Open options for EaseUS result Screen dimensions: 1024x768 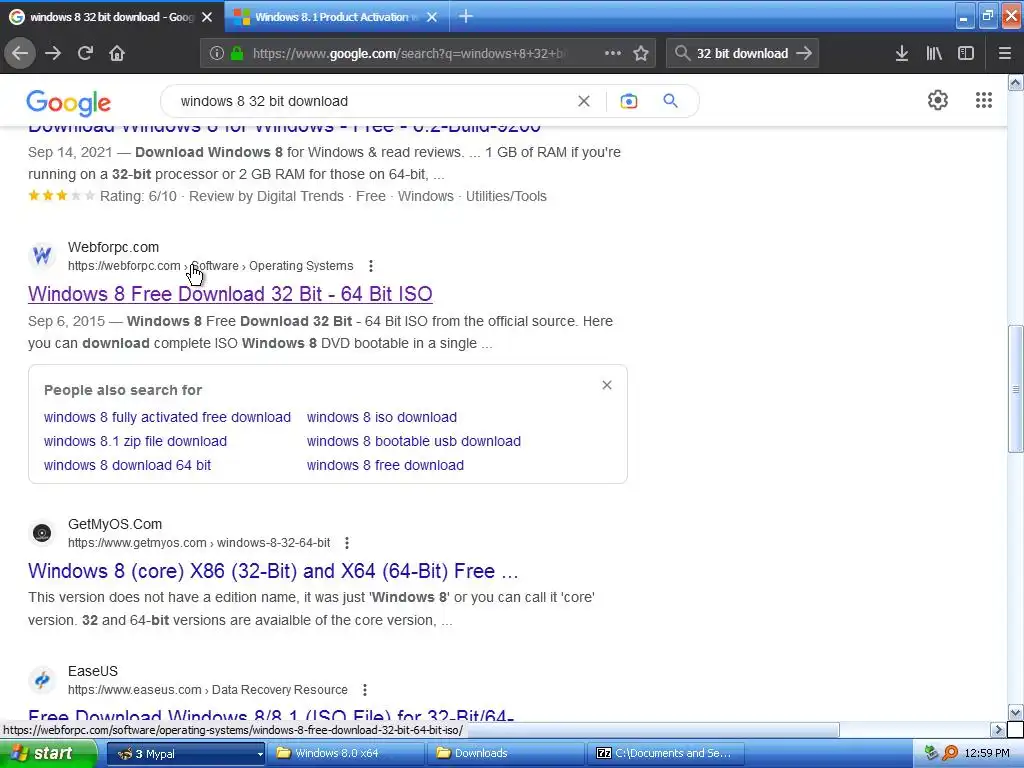(x=364, y=690)
